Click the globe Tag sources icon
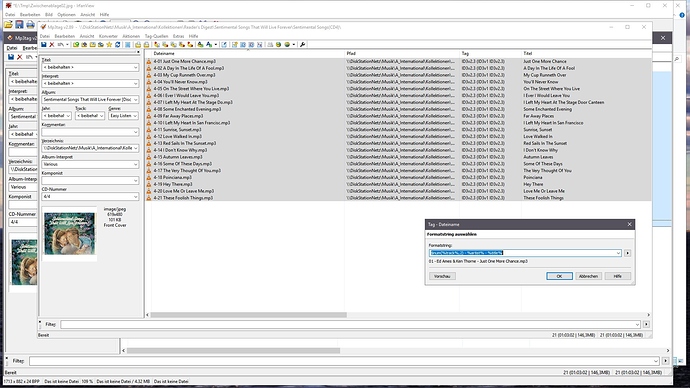Image resolution: width=690 pixels, height=388 pixels. 287,44
